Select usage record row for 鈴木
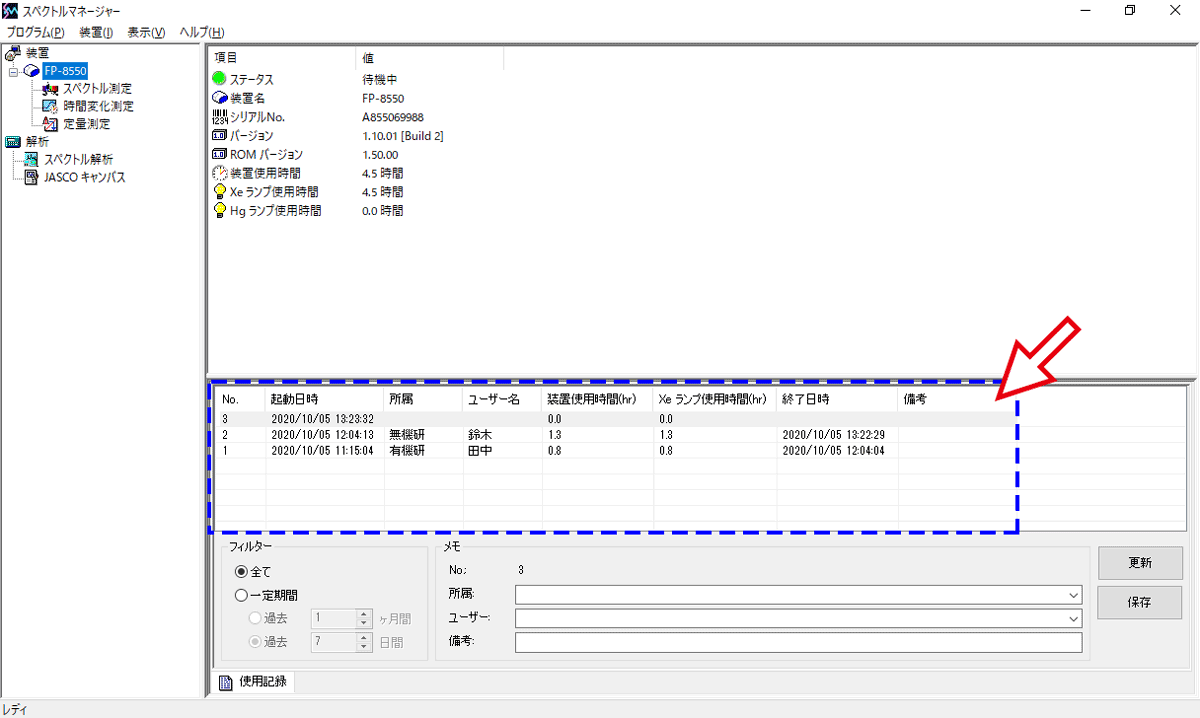Screen dimensions: 1200x718 point(480,435)
